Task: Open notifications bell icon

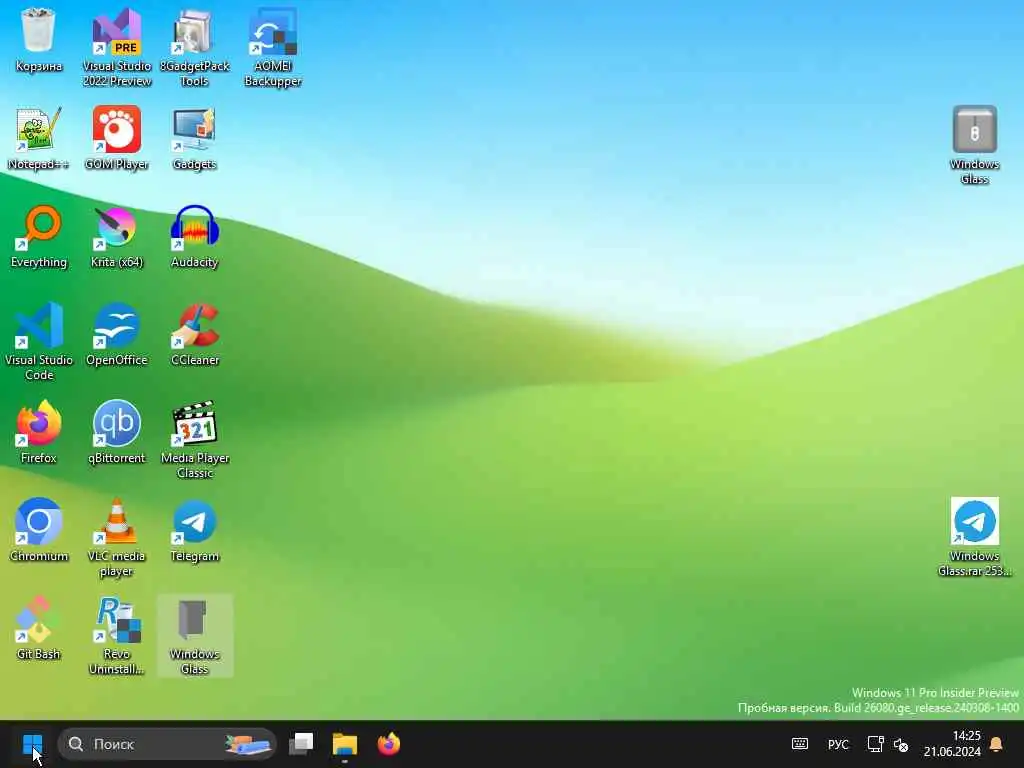Action: tap(997, 744)
